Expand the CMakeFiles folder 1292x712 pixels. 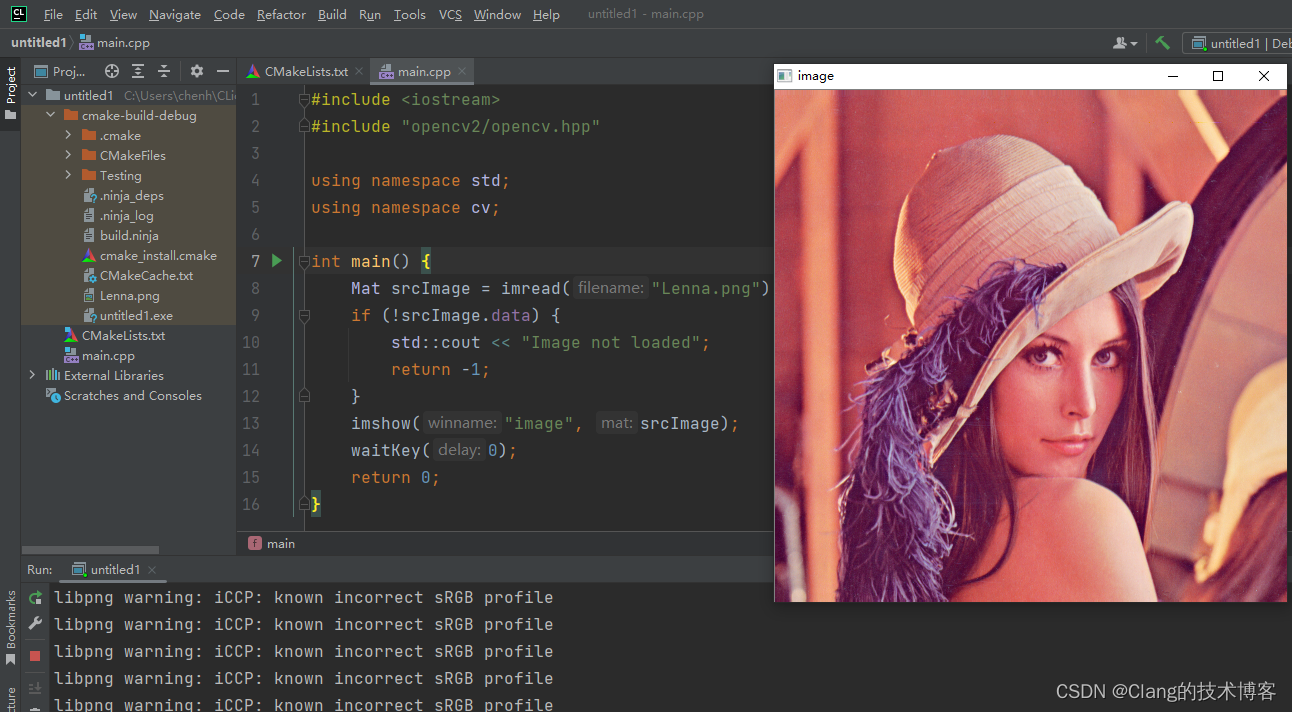point(68,155)
